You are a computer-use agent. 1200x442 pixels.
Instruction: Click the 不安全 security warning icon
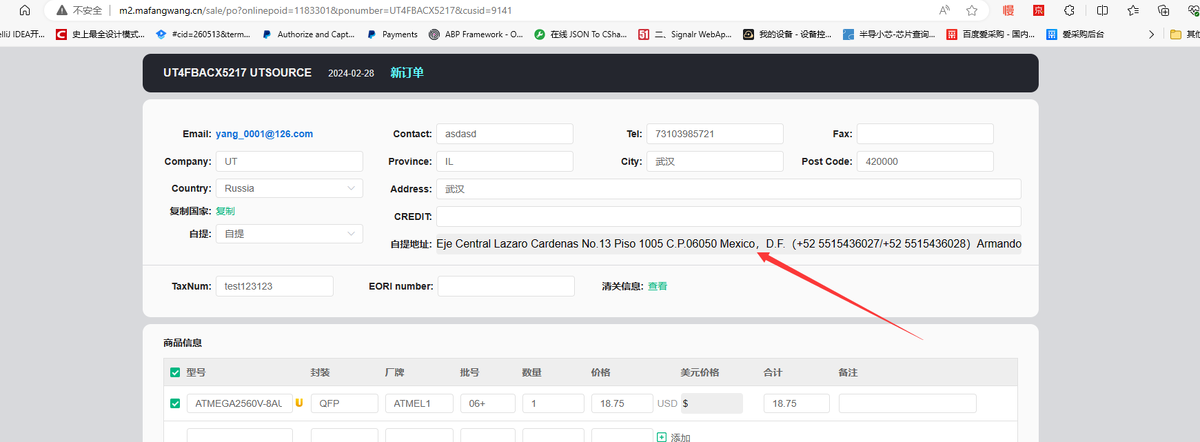pos(63,10)
